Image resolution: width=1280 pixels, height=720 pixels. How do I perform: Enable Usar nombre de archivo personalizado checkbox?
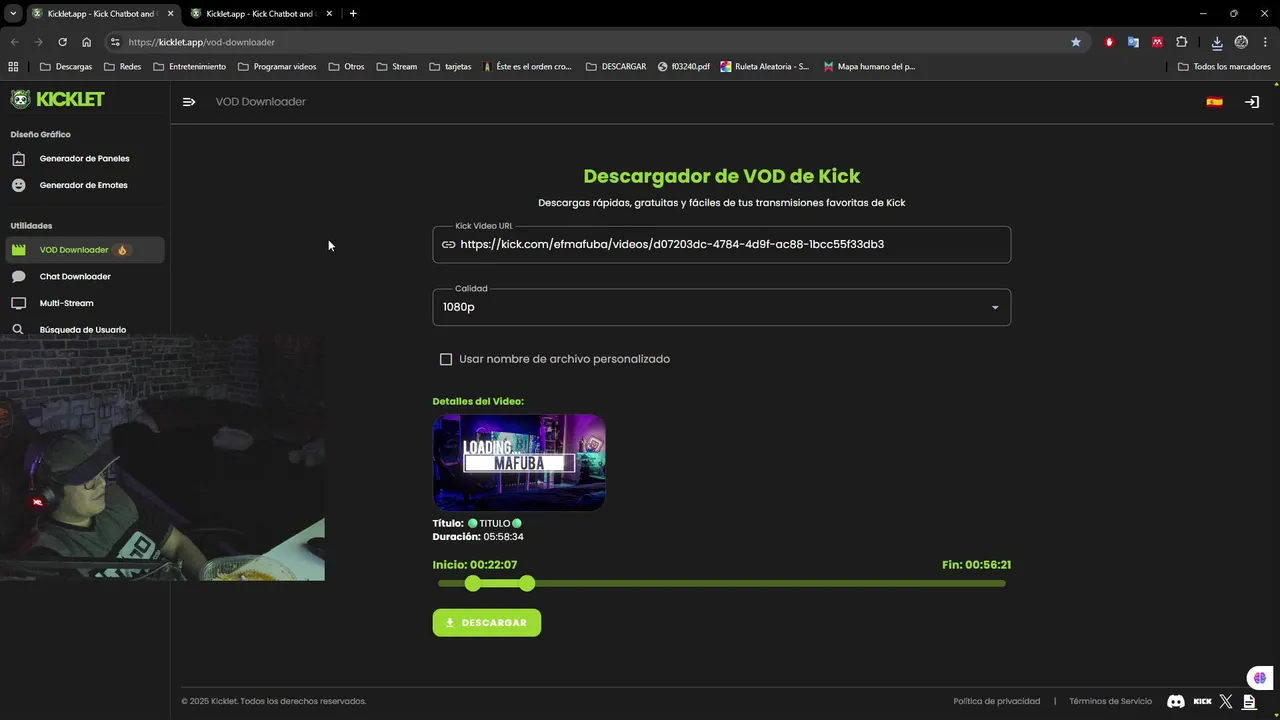click(446, 359)
